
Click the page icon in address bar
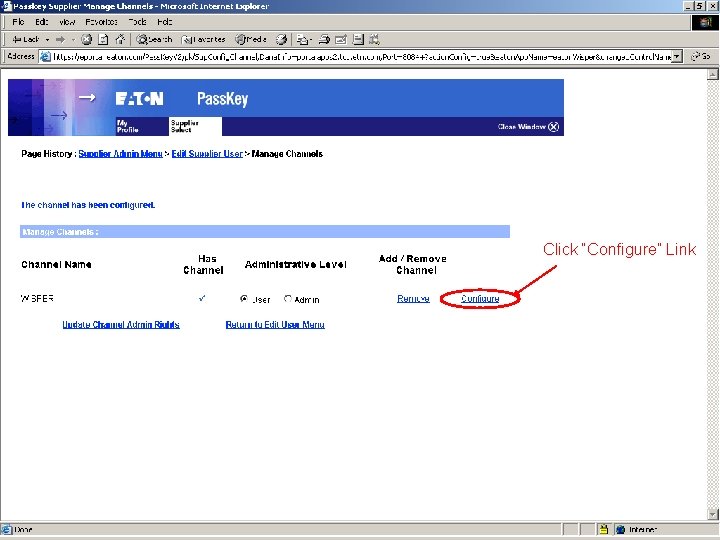45,56
